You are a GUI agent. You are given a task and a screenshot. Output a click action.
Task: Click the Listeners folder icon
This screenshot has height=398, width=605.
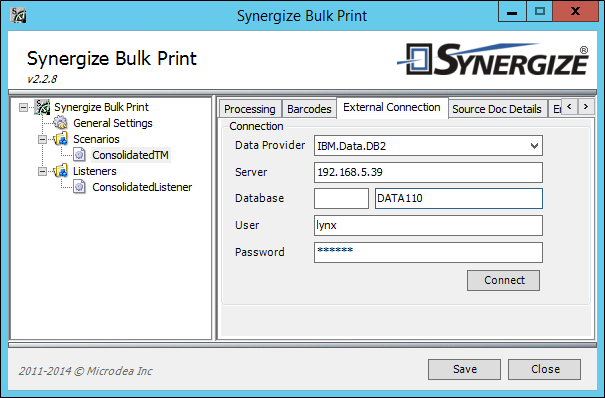(61, 171)
